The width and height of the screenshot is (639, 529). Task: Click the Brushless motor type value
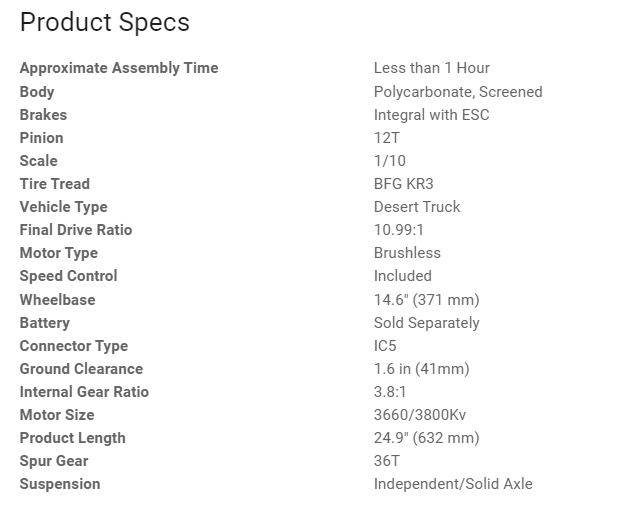click(407, 253)
